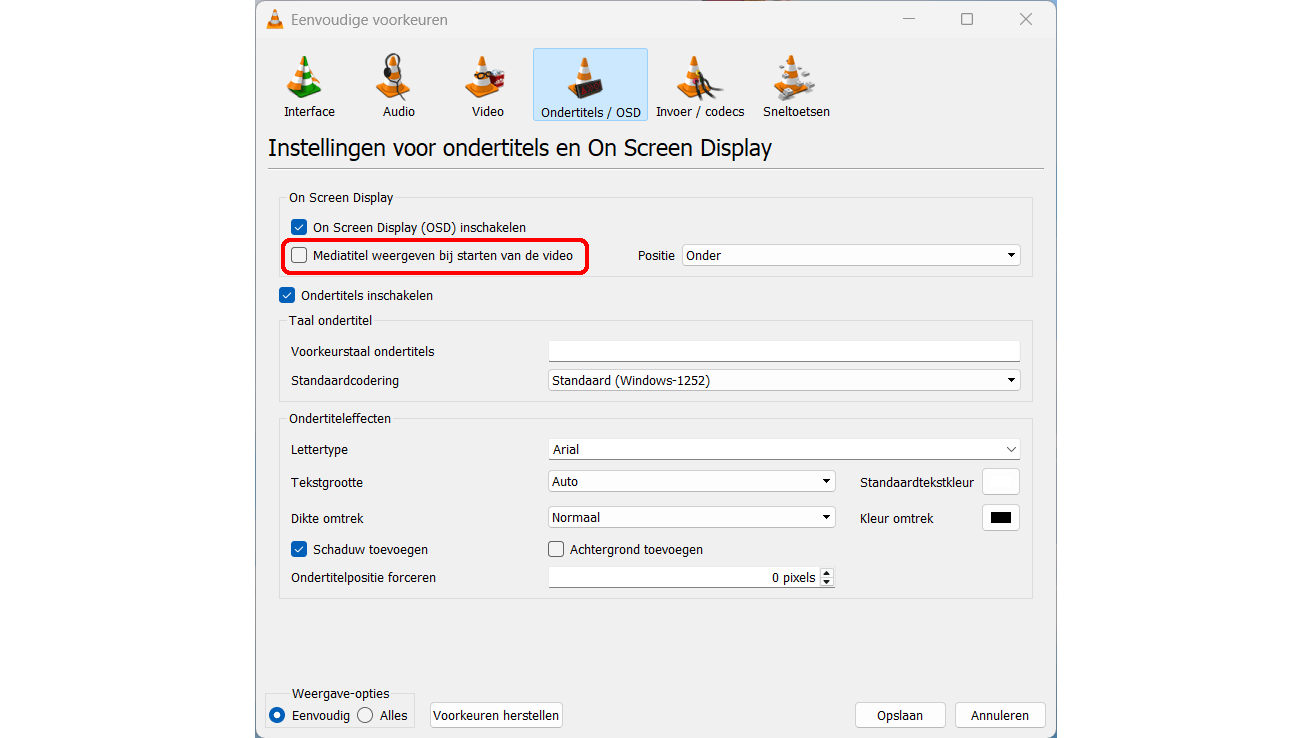The height and width of the screenshot is (738, 1312).
Task: Click the VLC cone icon in title bar
Action: point(274,19)
